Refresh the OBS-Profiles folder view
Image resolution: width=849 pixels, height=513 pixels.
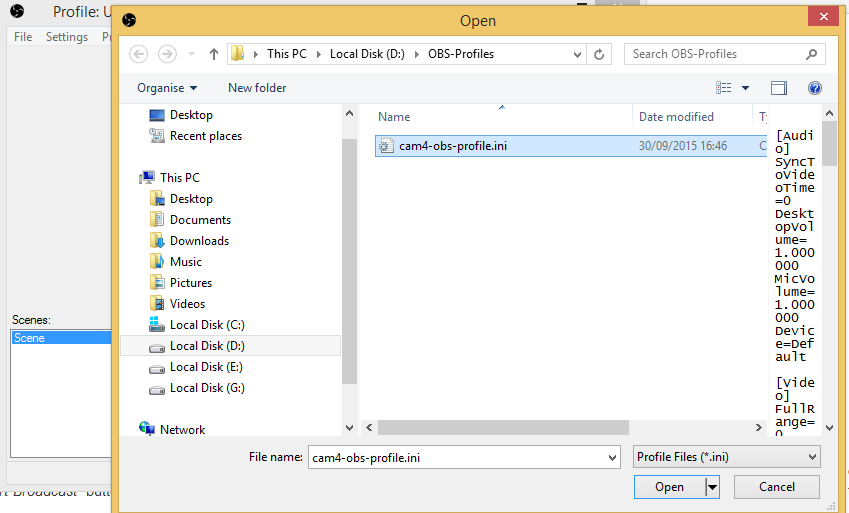[599, 54]
